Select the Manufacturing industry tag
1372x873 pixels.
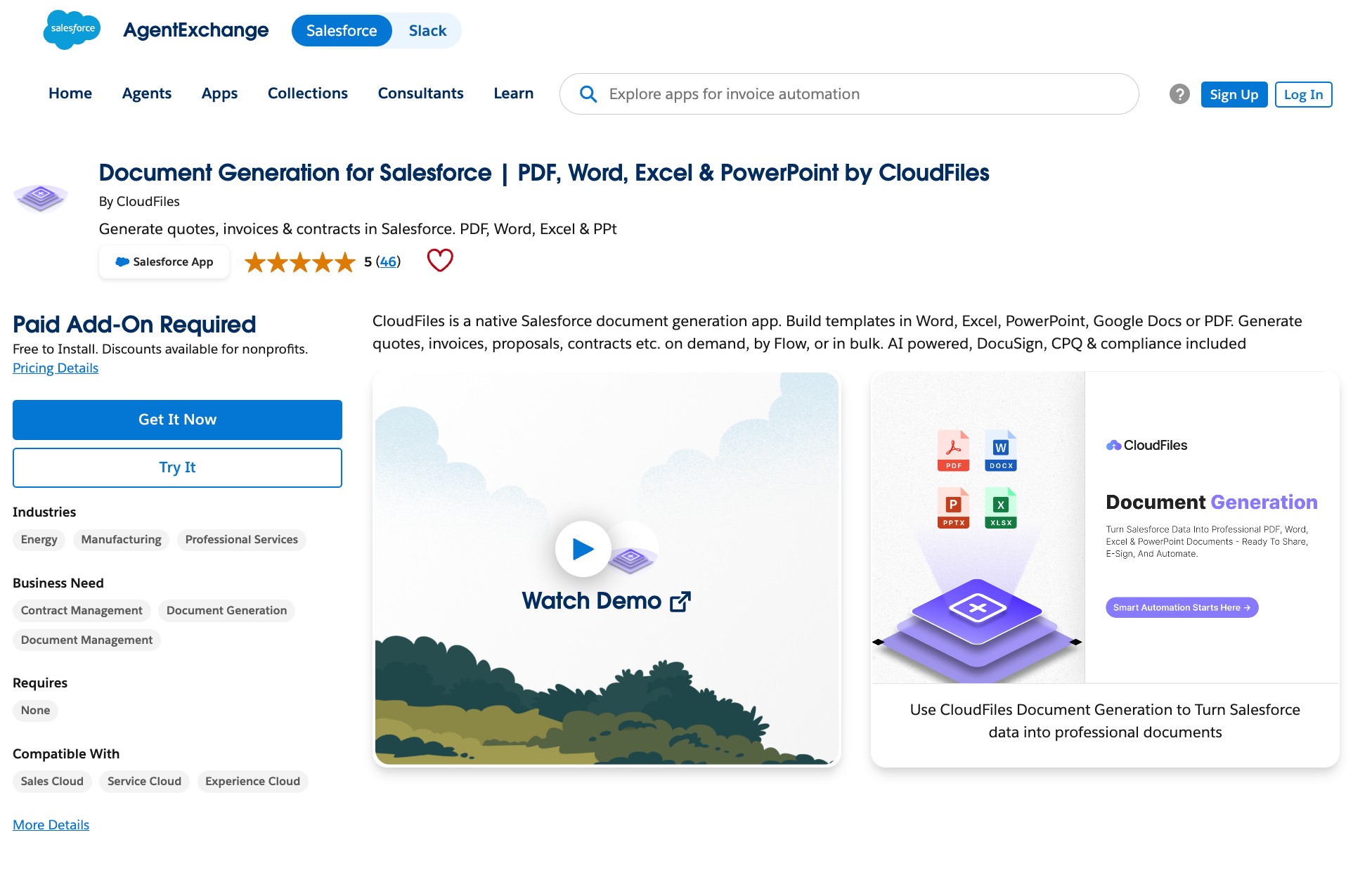click(121, 540)
